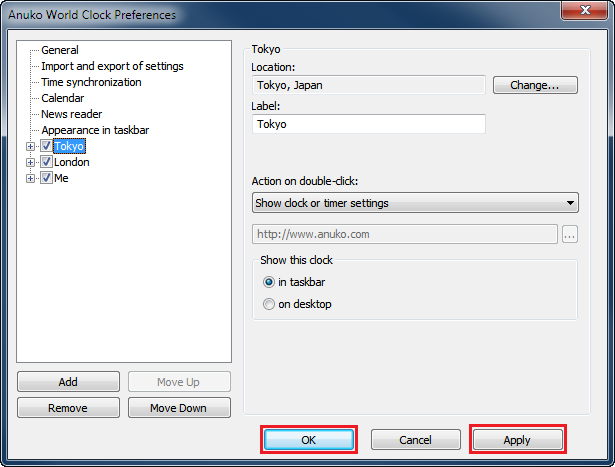Open the Action on double-click dropdown
The image size is (615, 467).
pos(415,203)
